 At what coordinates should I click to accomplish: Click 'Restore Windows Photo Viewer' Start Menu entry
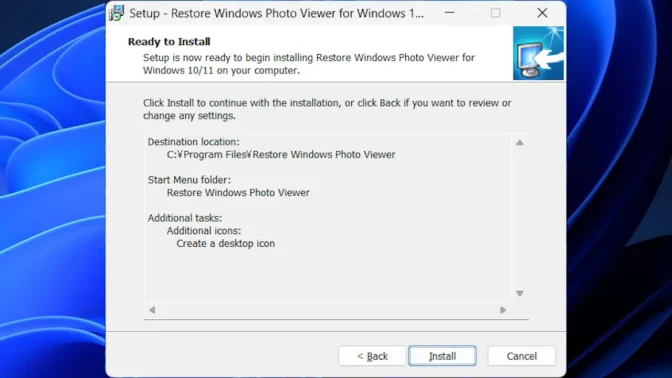pyautogui.click(x=238, y=193)
